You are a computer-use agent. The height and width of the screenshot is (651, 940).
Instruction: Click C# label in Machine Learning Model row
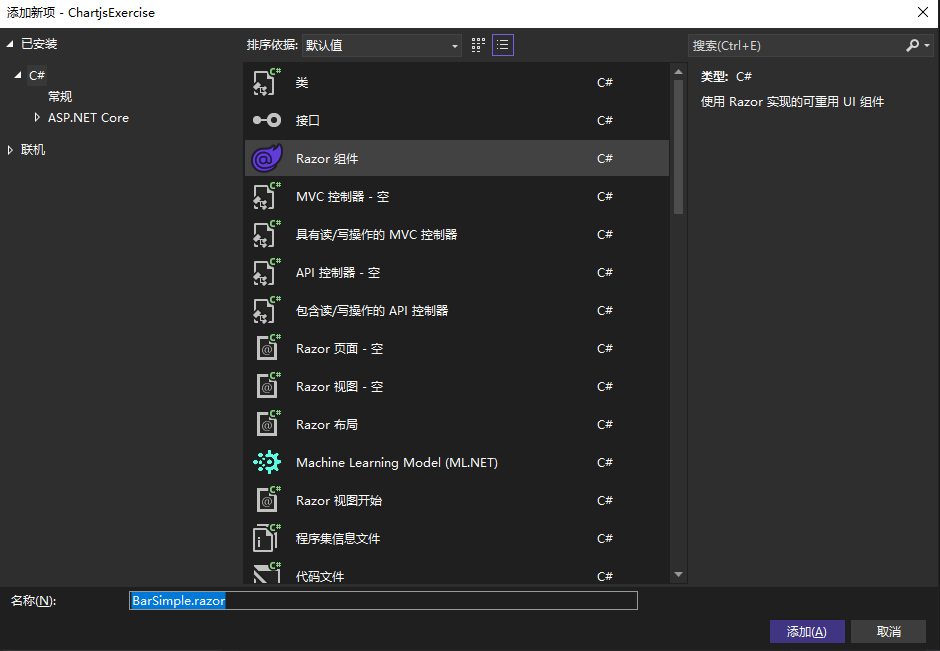point(605,462)
